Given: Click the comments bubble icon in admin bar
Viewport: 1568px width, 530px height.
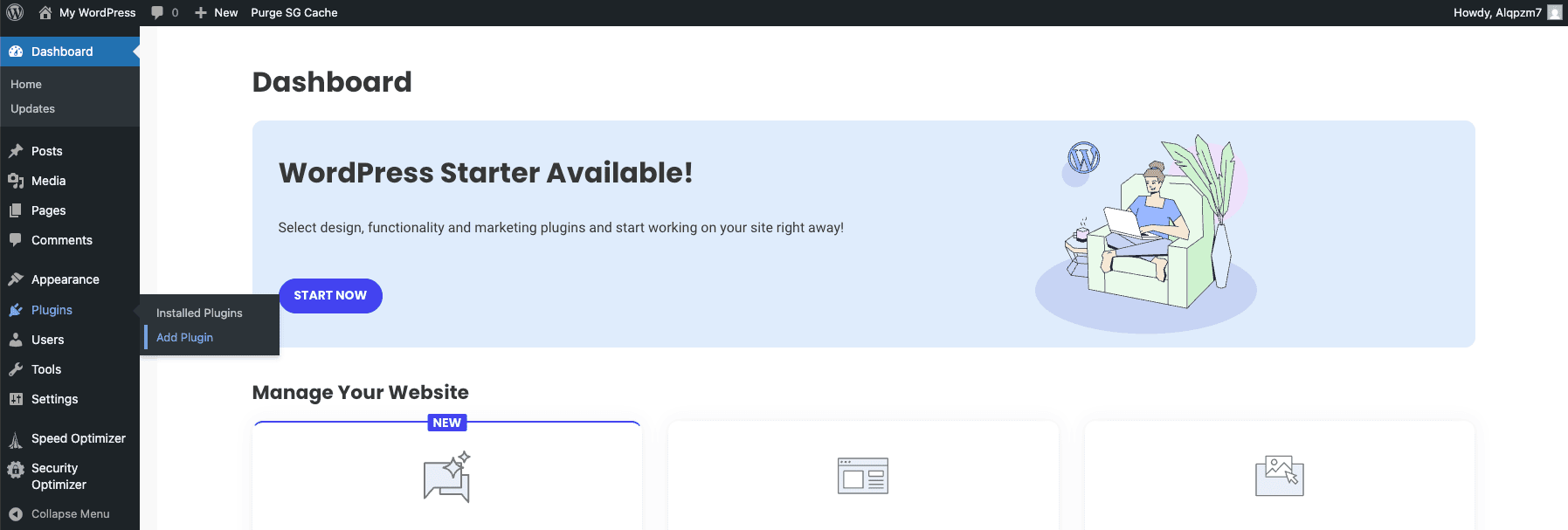Looking at the screenshot, I should click(157, 12).
